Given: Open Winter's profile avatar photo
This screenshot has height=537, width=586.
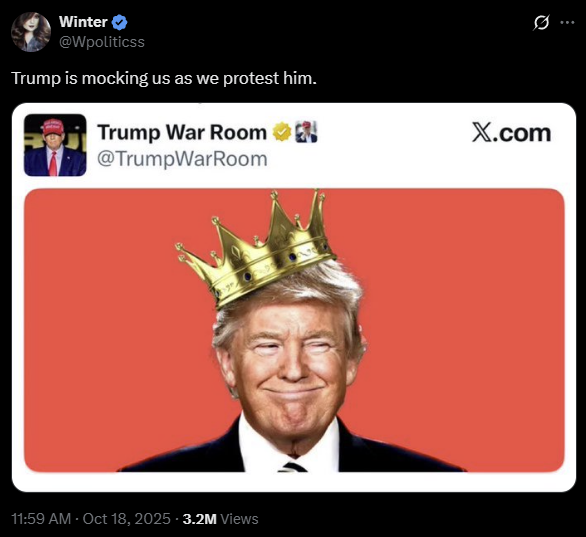Looking at the screenshot, I should point(31,32).
